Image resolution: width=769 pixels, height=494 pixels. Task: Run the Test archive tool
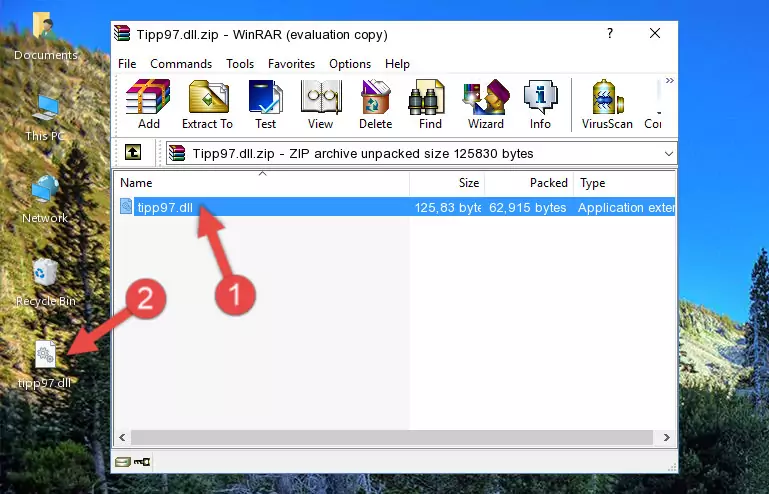pyautogui.click(x=265, y=104)
